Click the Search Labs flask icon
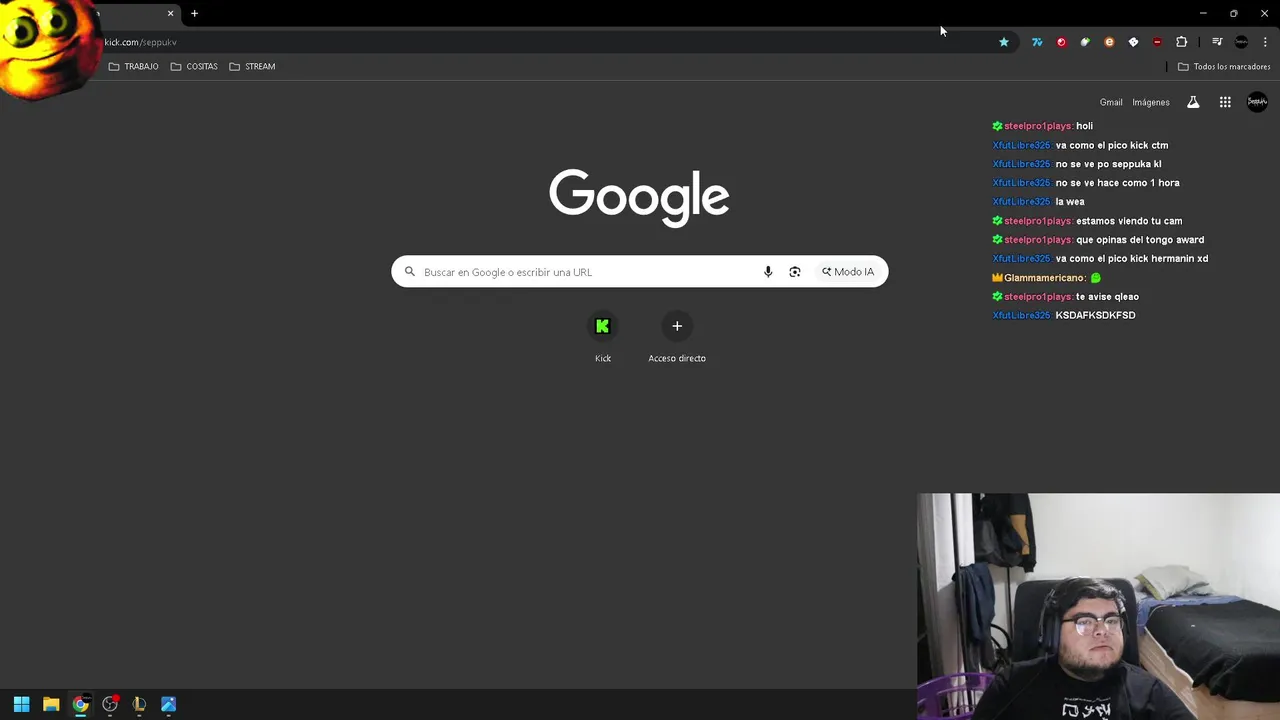 1193,102
